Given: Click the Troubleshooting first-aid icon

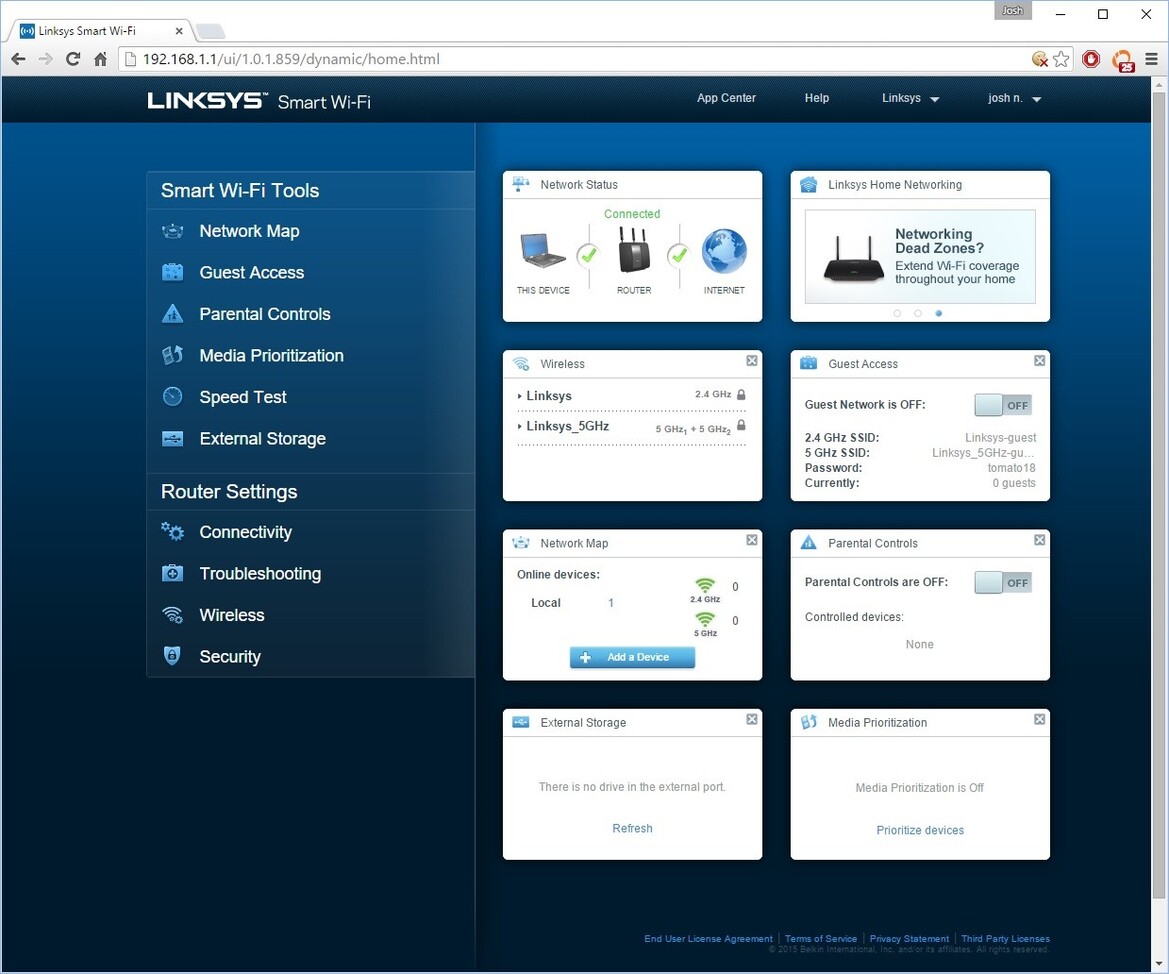Looking at the screenshot, I should point(172,573).
